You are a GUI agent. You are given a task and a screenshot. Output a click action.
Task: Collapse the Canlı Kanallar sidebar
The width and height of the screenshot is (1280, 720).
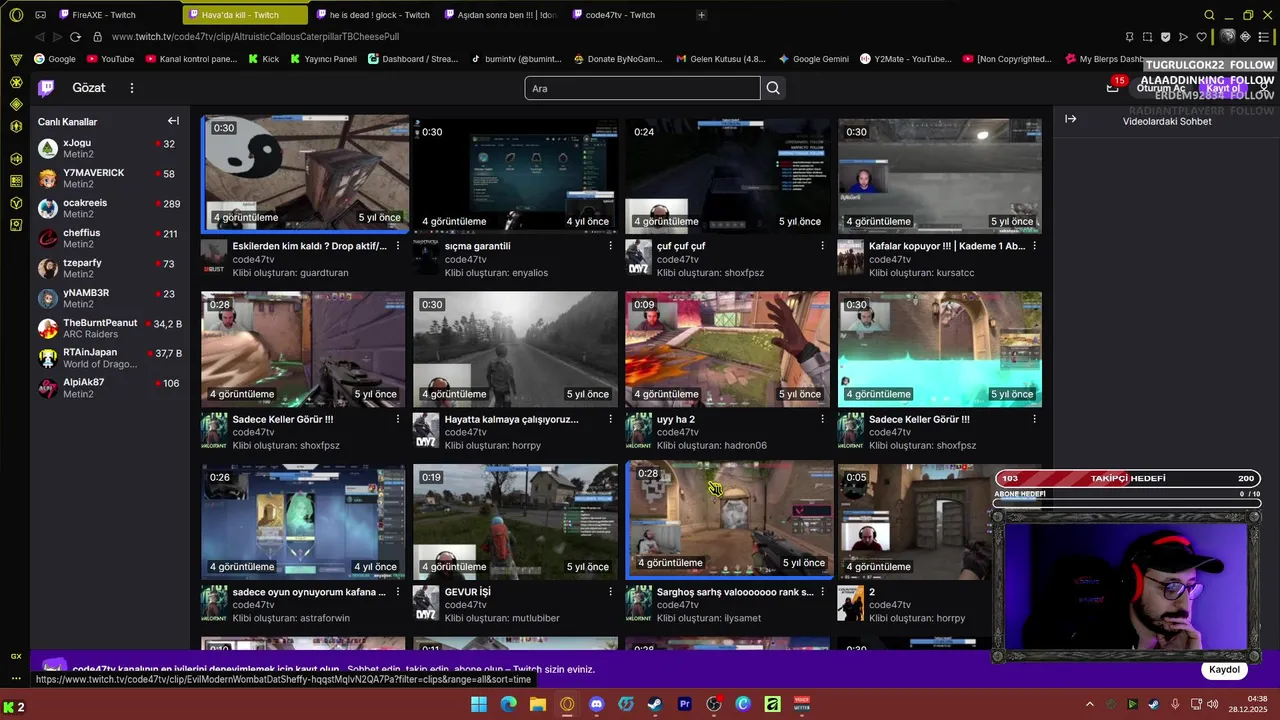tap(173, 121)
